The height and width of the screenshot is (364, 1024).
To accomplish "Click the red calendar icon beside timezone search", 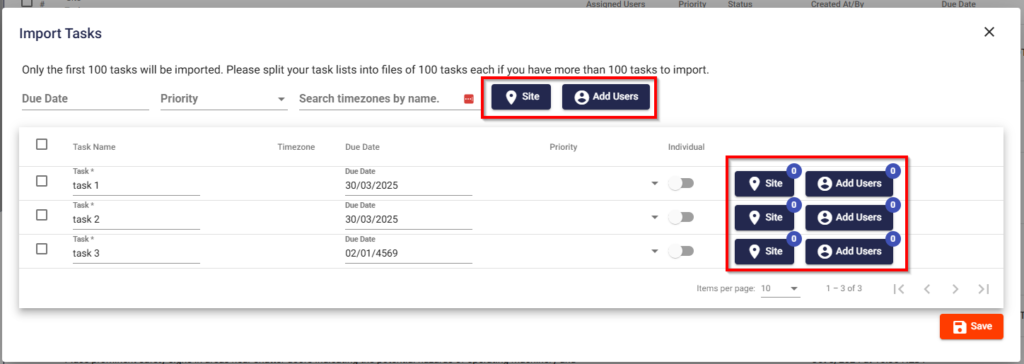I will pyautogui.click(x=468, y=99).
